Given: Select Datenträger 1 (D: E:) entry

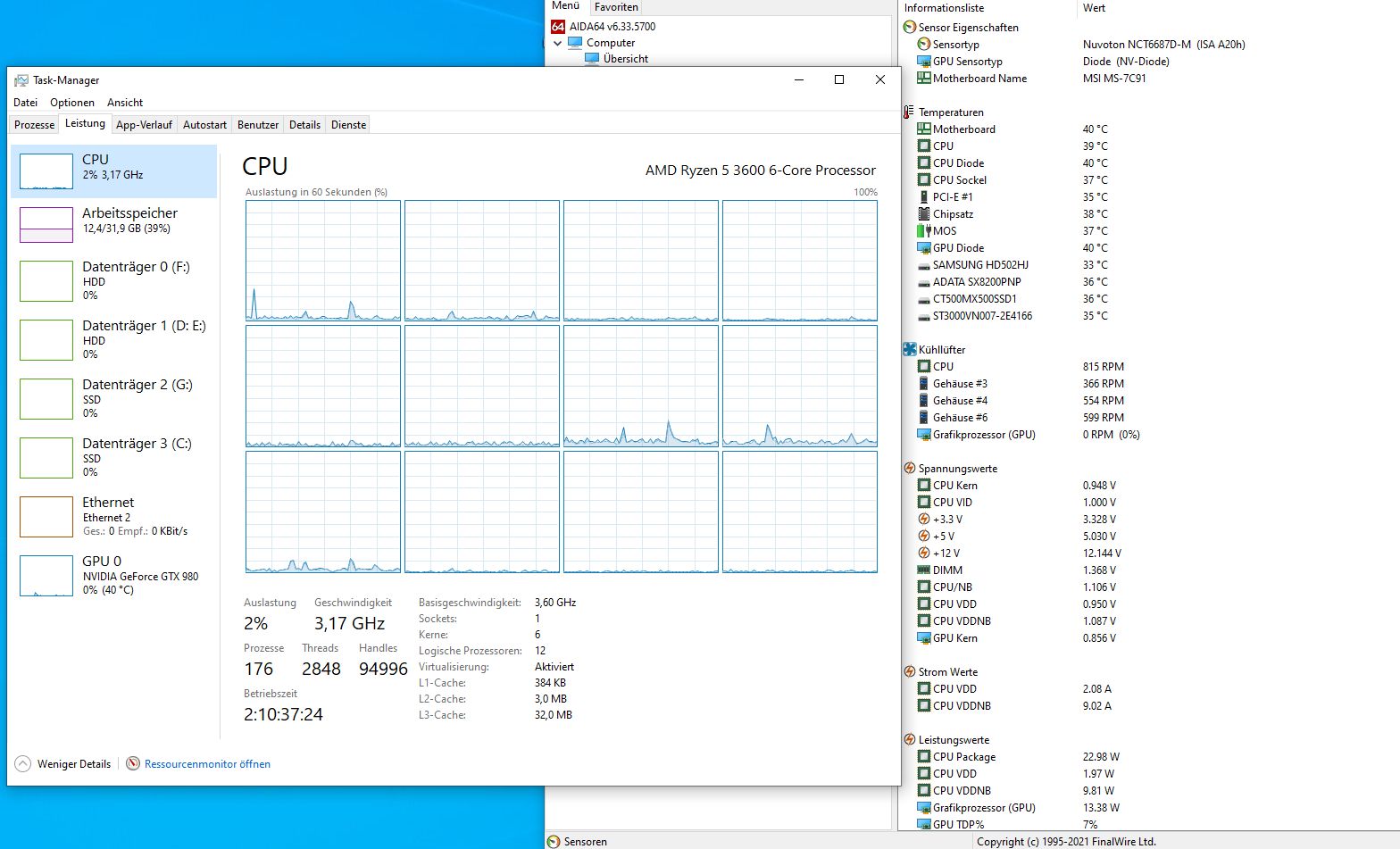Looking at the screenshot, I should (x=114, y=339).
